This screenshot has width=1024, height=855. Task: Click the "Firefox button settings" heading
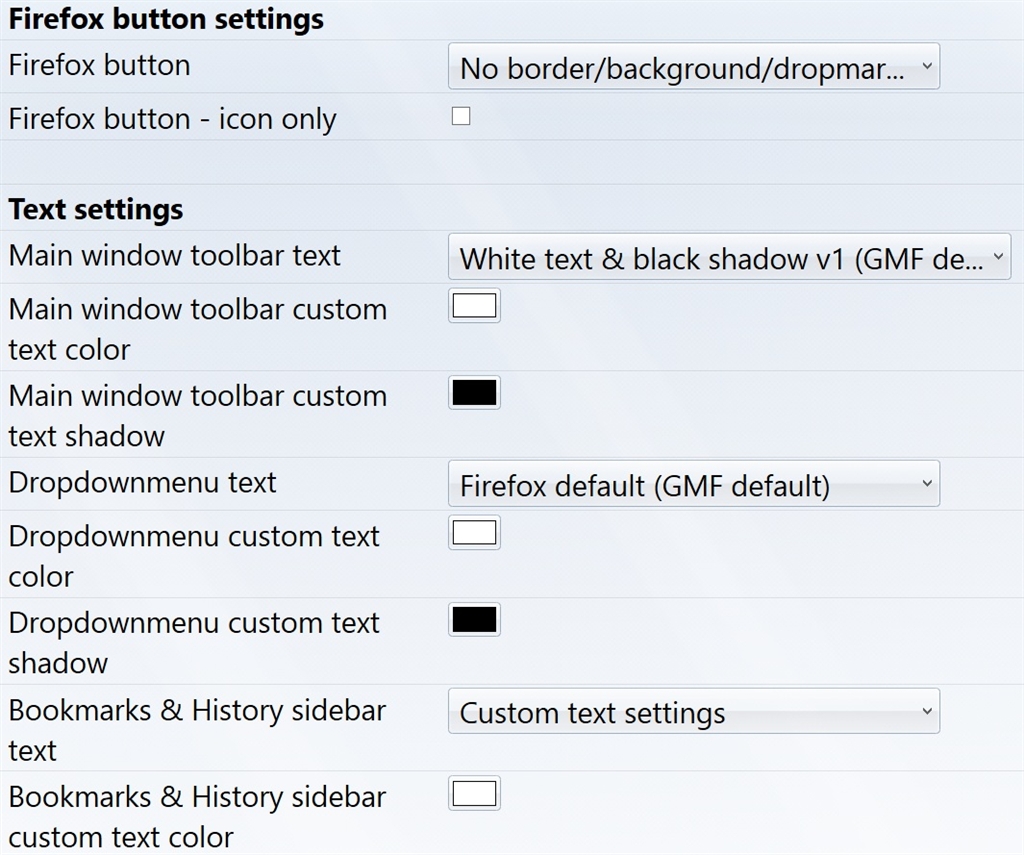pos(166,19)
